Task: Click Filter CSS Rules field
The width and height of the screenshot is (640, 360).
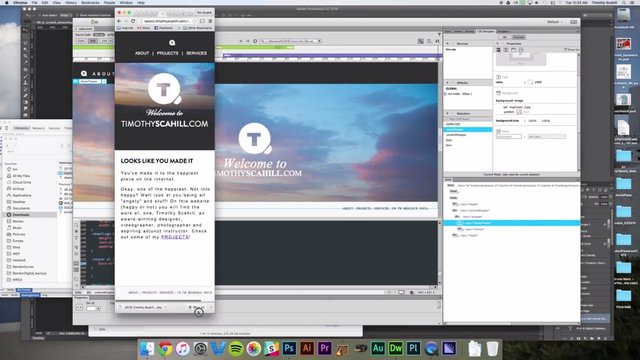Action: pos(468,119)
